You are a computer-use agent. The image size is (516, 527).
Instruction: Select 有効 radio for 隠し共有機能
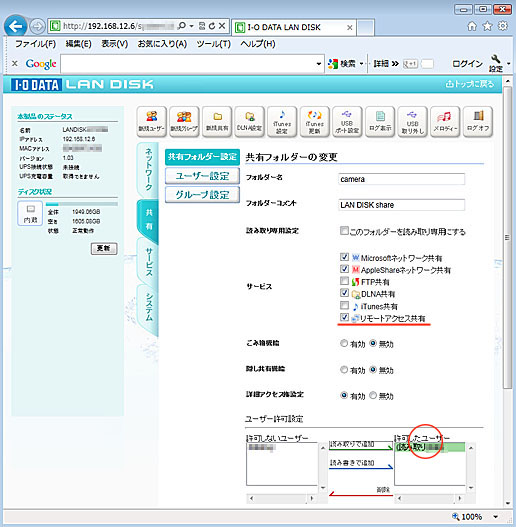pos(344,370)
